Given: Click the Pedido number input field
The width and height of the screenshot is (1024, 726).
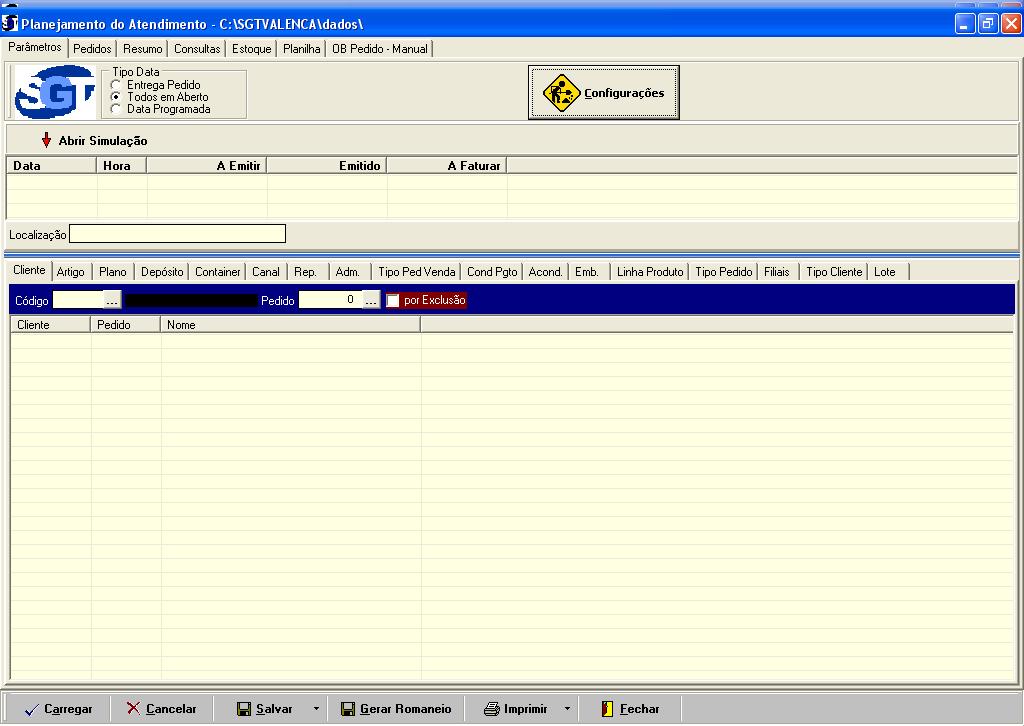Looking at the screenshot, I should click(329, 300).
